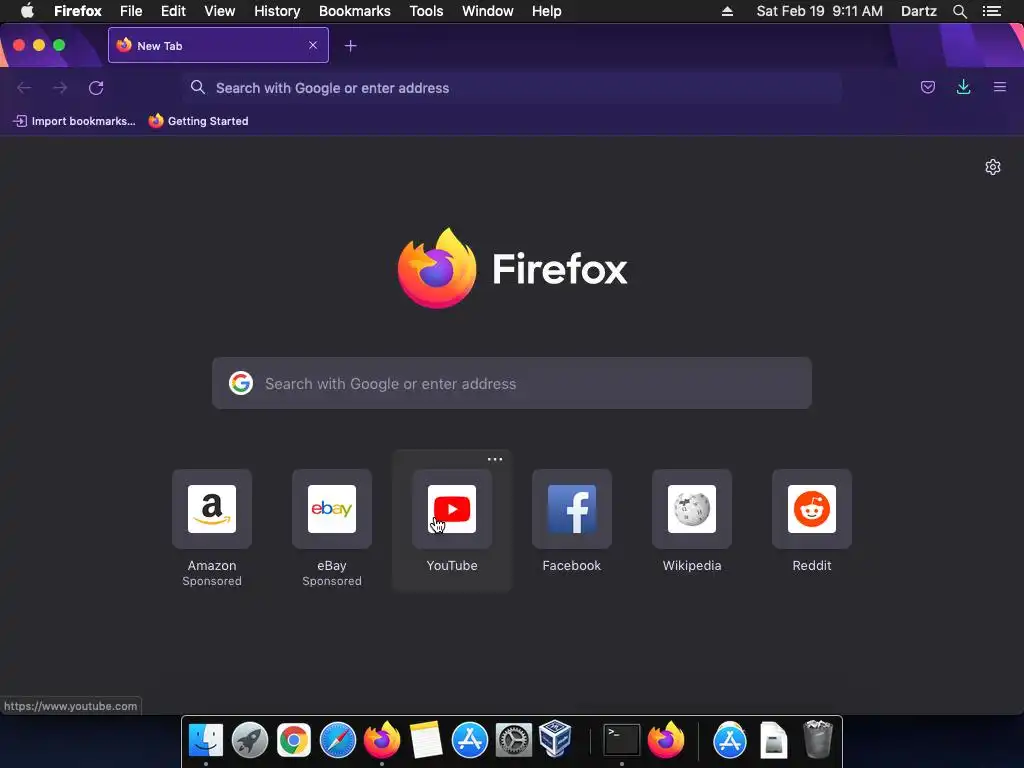Open Google Chrome from the dock
Image resolution: width=1024 pixels, height=768 pixels.
pos(294,740)
